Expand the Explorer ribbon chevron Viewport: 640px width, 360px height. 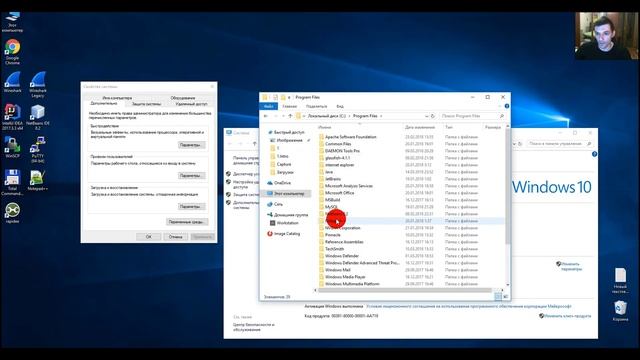coord(500,106)
